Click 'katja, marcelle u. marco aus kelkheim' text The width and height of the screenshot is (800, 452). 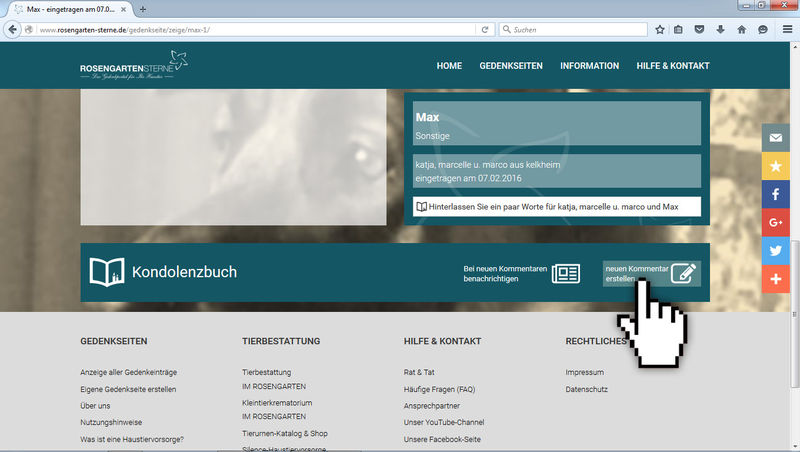click(488, 165)
